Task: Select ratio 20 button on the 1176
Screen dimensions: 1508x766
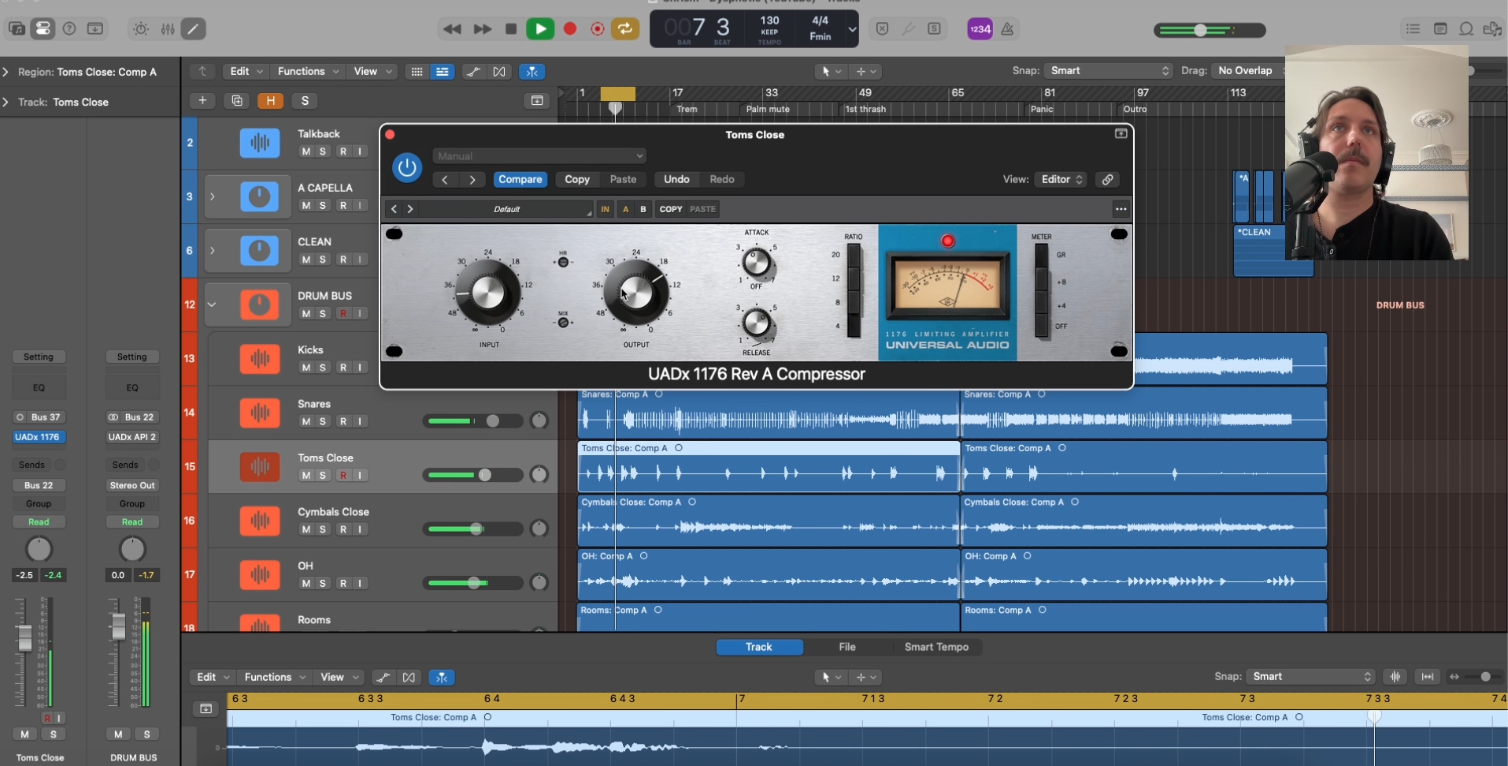Action: pyautogui.click(x=853, y=256)
